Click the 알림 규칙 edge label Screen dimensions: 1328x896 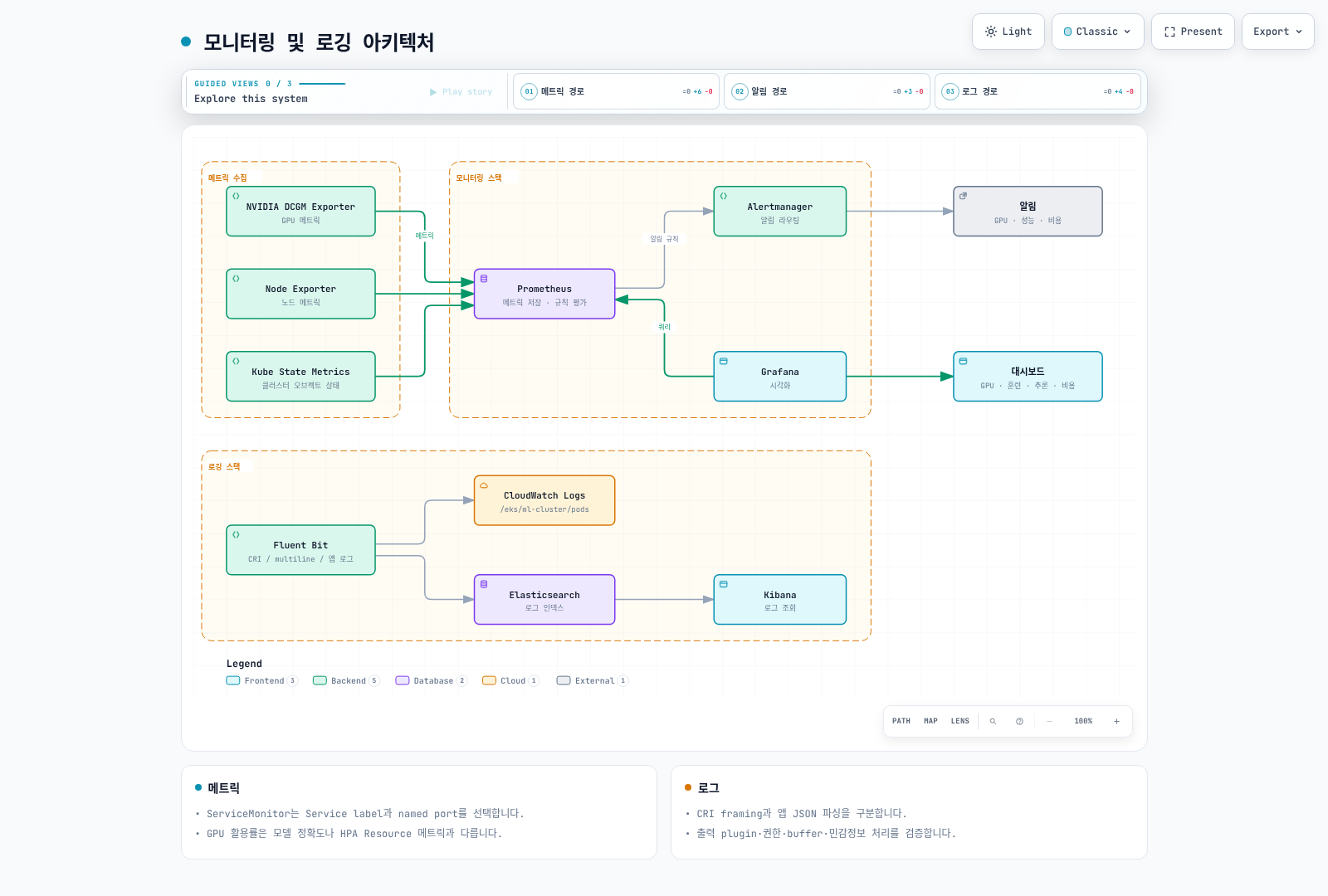click(x=664, y=239)
